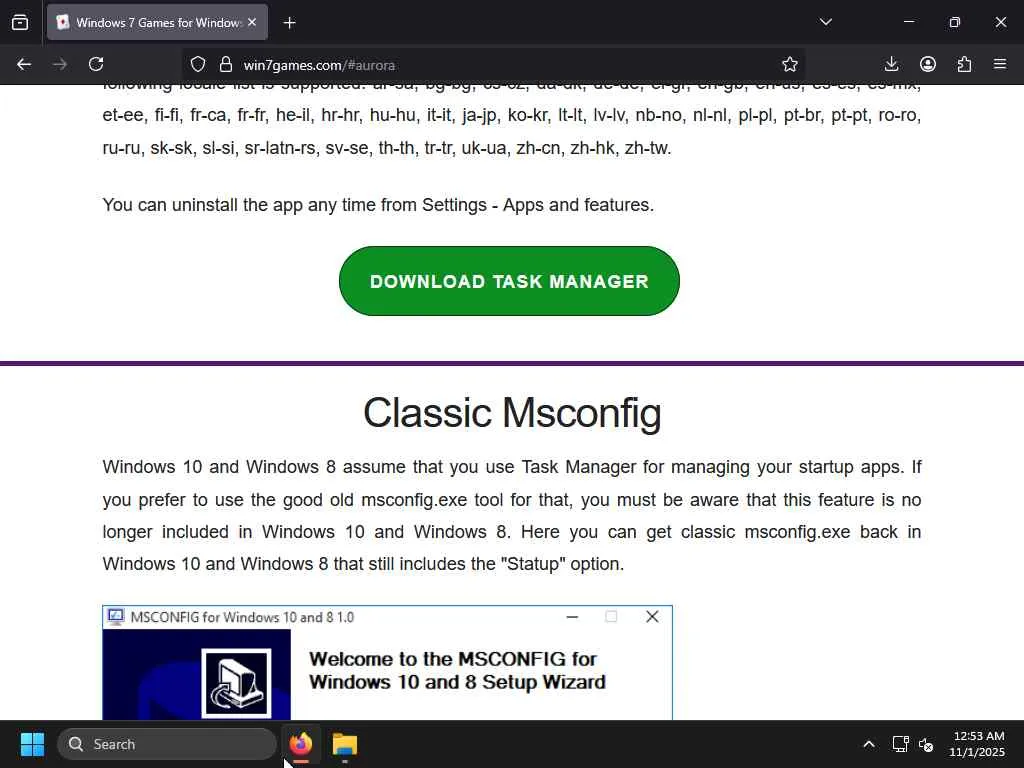This screenshot has width=1024, height=768.
Task: Open a new tab with plus button
Action: [x=289, y=23]
